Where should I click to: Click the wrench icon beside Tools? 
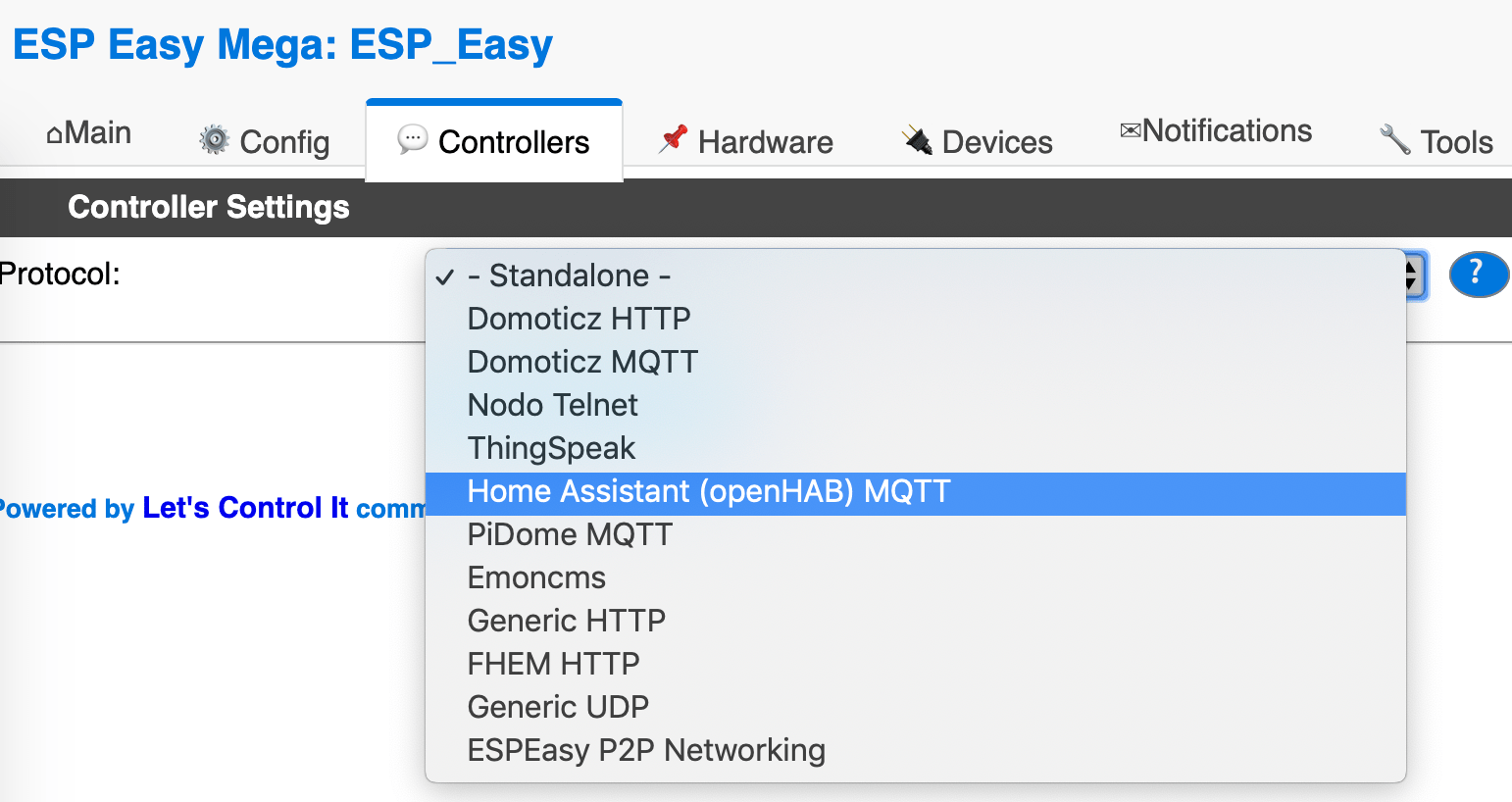(x=1393, y=139)
